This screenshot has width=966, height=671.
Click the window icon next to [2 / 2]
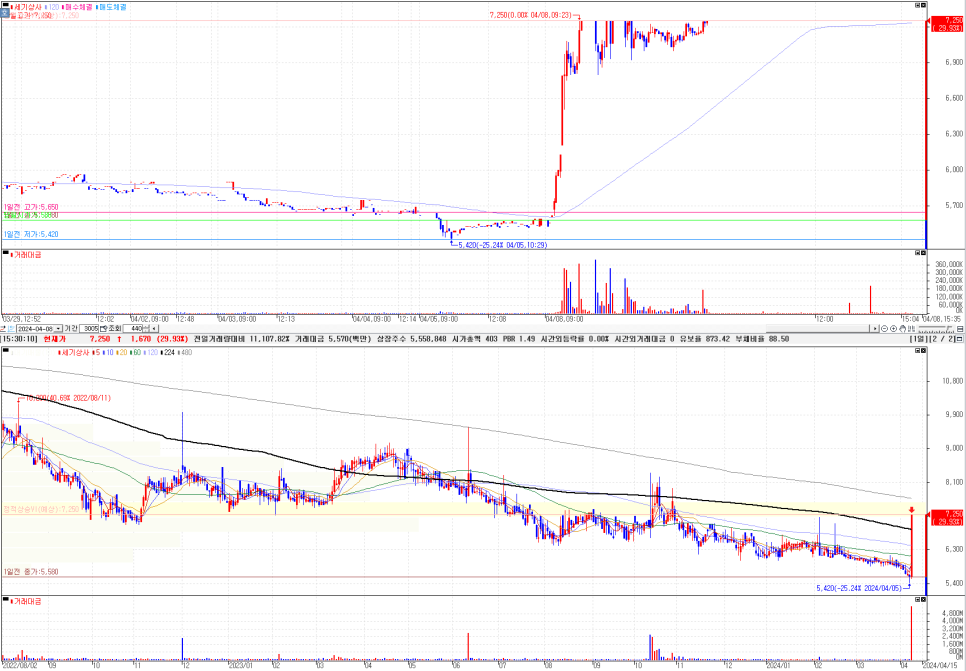tap(959, 339)
